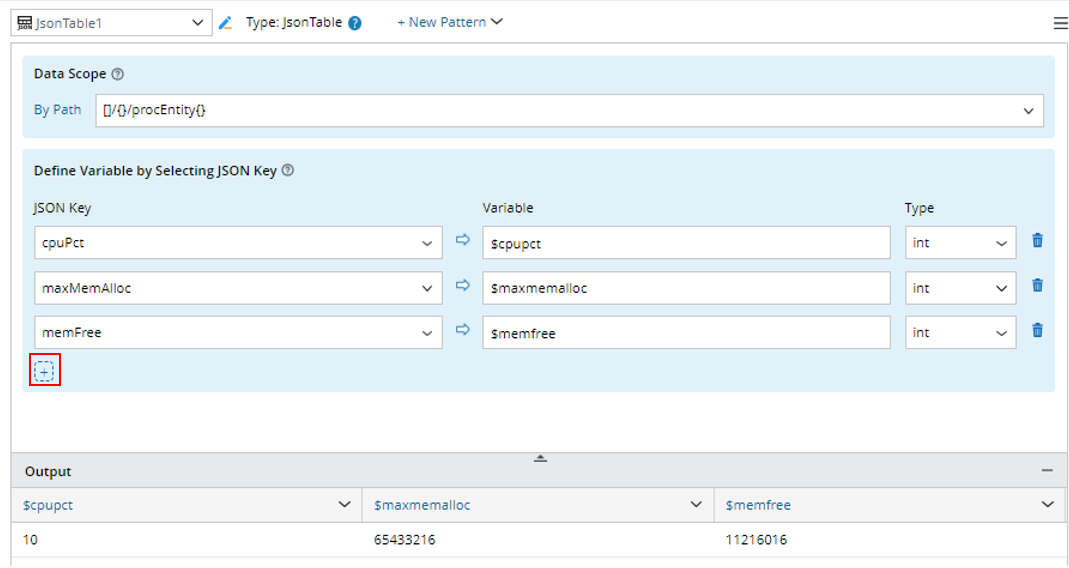This screenshot has width=1069, height=568.
Task: Open $cpupct column header dropdown
Action: pos(344,505)
